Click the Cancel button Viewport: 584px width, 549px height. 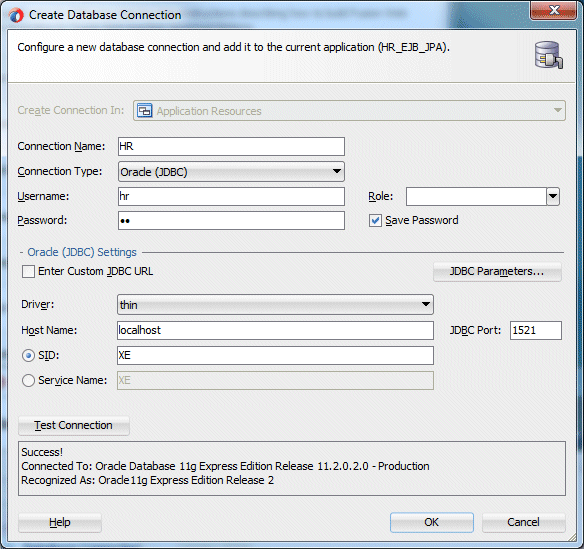coord(524,523)
